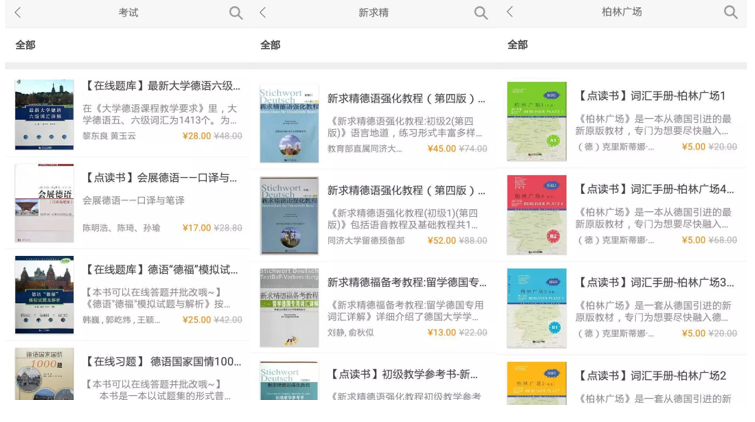Viewport: 755px width, 422px height.
Task: Open the blue 柏林广场3 cover
Action: pos(537,308)
